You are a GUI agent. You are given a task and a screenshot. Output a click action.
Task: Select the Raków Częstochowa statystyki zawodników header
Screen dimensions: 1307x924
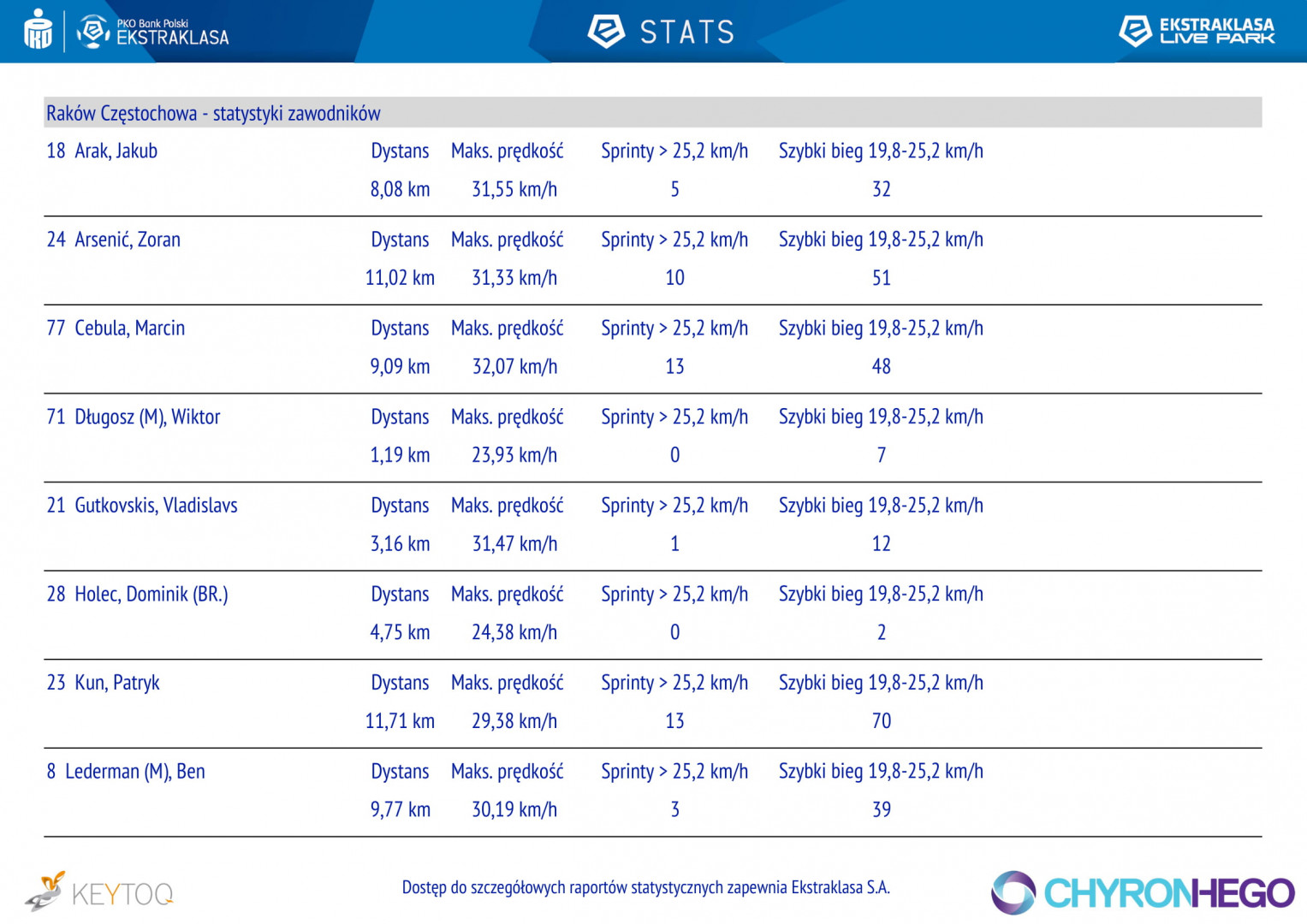pyautogui.click(x=213, y=113)
